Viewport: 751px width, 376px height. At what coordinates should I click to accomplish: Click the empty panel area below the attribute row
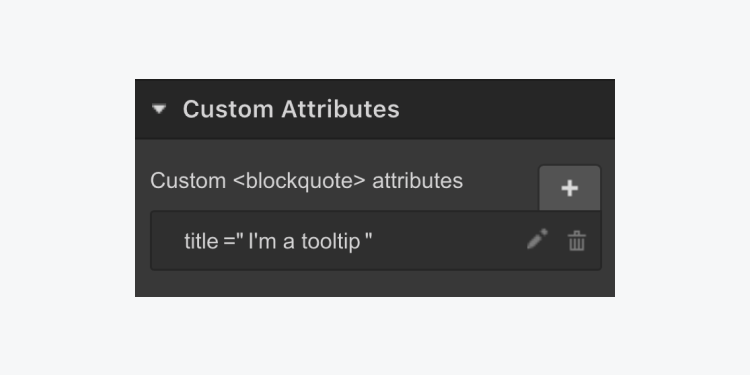click(375, 284)
